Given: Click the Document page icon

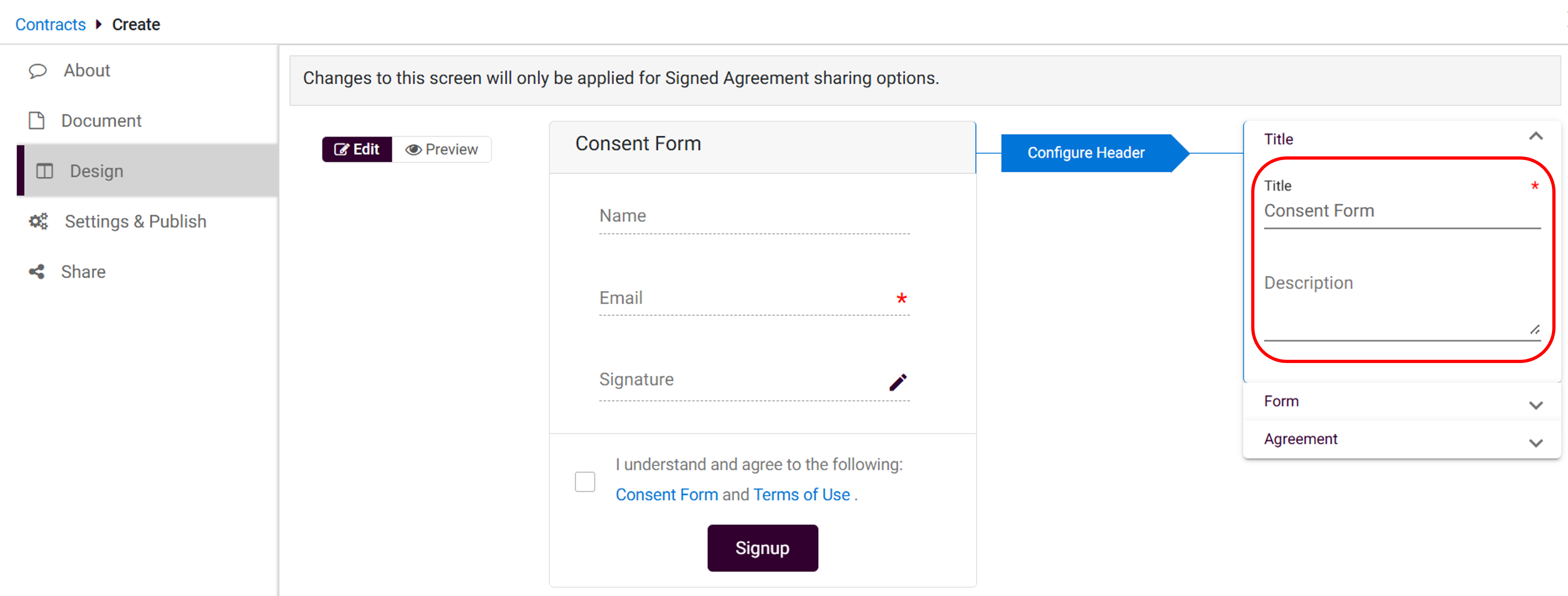Looking at the screenshot, I should click(x=36, y=120).
